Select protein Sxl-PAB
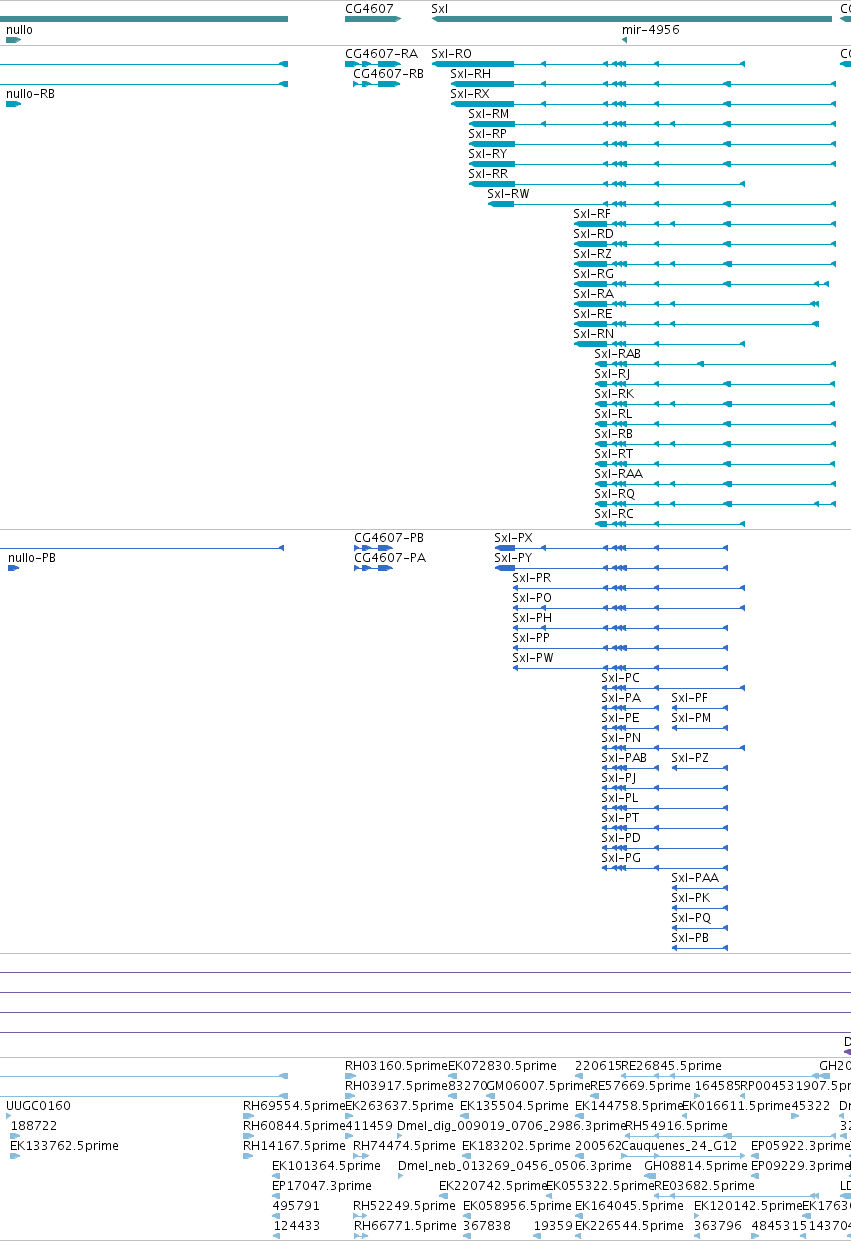This screenshot has height=1241, width=851. pos(624,758)
